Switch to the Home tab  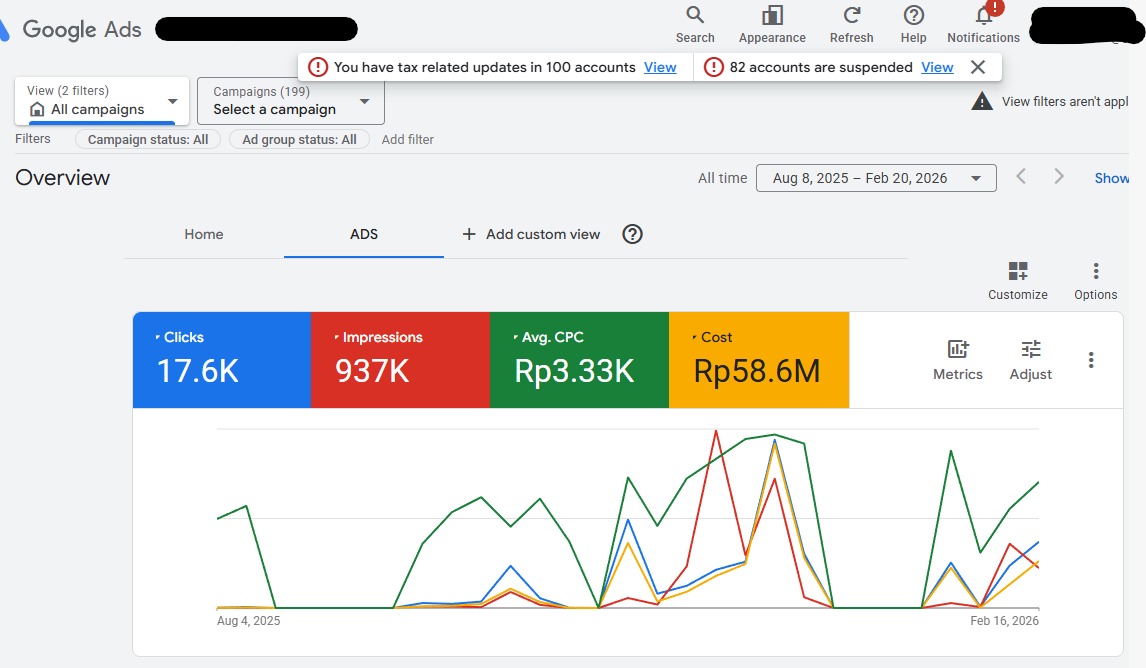click(x=204, y=234)
